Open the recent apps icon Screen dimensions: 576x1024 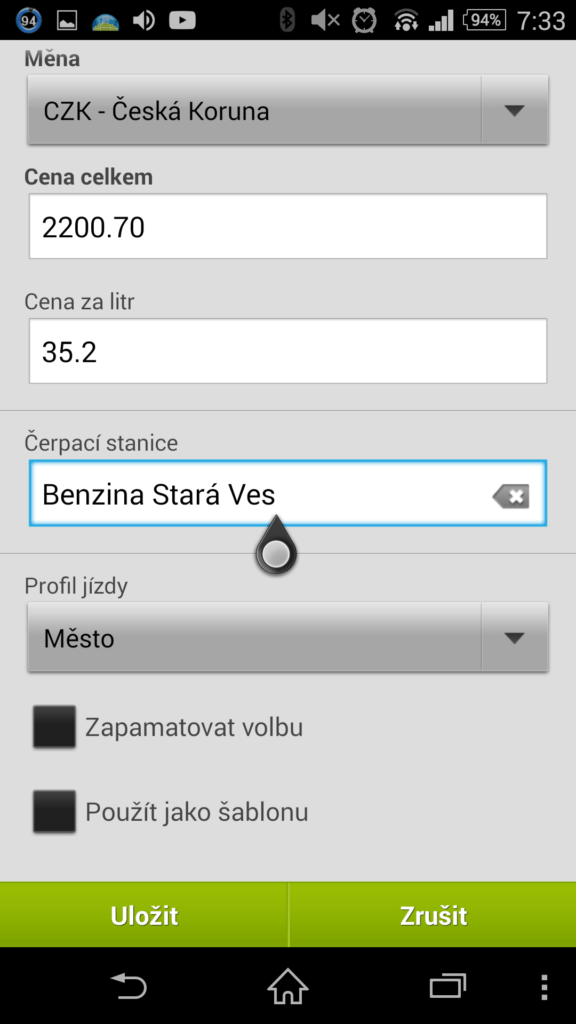(x=447, y=986)
